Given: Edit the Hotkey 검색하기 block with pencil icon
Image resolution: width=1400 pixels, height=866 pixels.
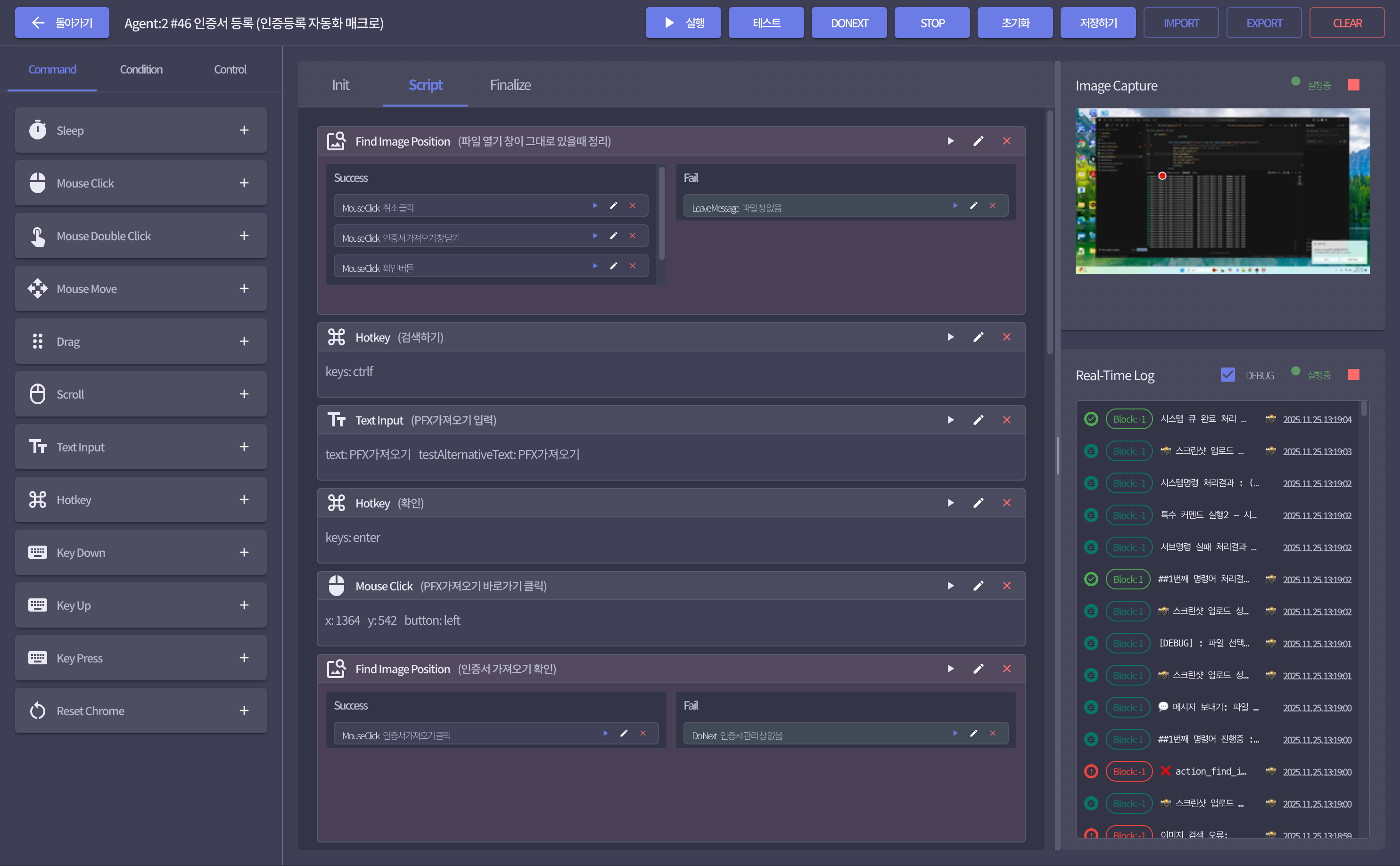Looking at the screenshot, I should click(979, 337).
